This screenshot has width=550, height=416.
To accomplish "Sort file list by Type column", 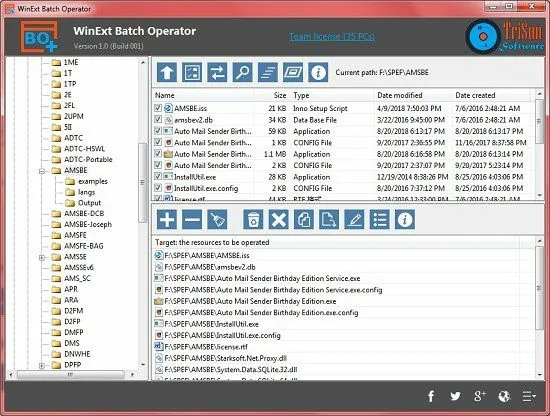I will pyautogui.click(x=332, y=95).
